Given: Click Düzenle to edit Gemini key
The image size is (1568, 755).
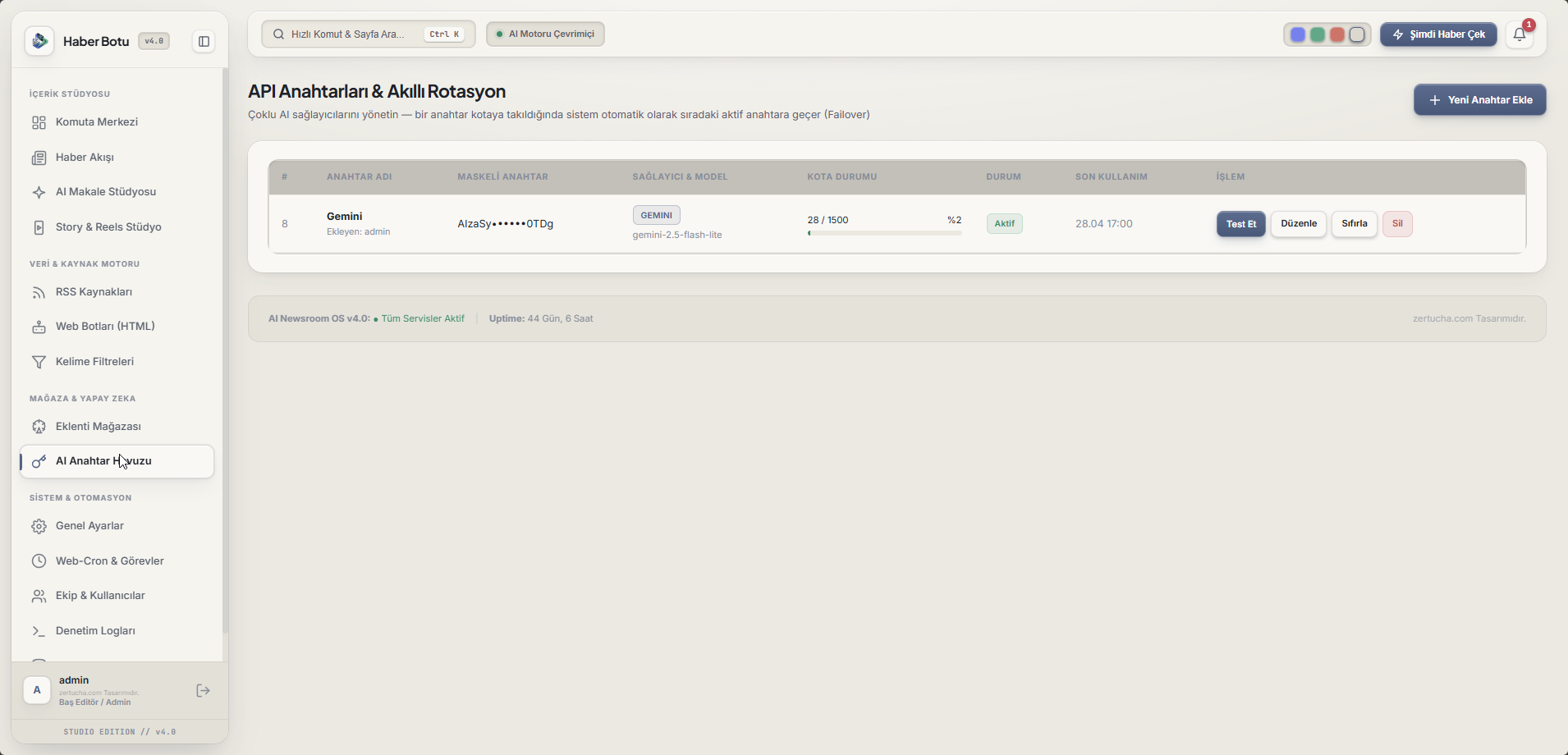Looking at the screenshot, I should (1299, 224).
